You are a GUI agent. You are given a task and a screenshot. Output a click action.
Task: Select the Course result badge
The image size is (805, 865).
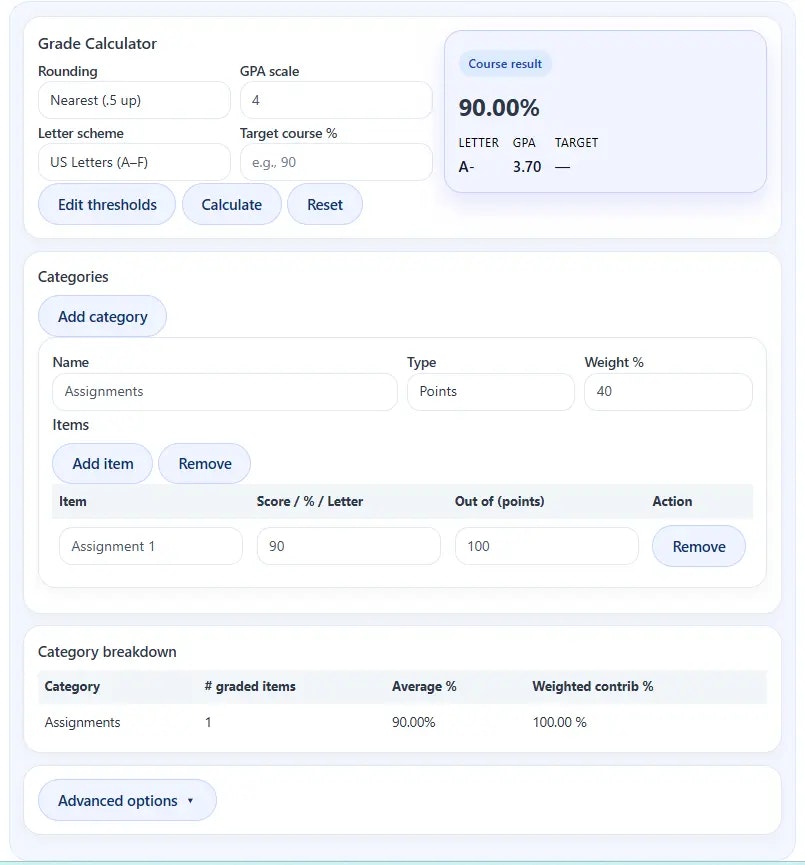[x=505, y=63]
